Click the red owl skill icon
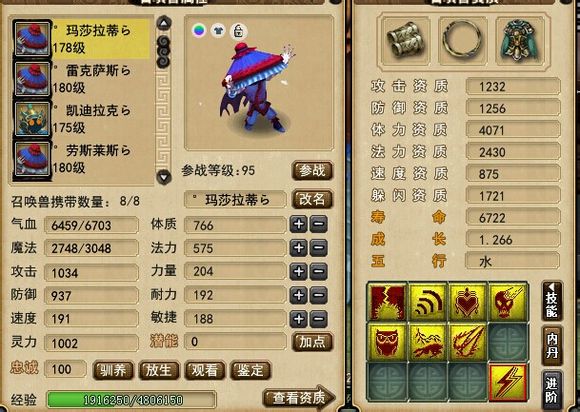Image resolution: width=580 pixels, height=412 pixels. 387,342
